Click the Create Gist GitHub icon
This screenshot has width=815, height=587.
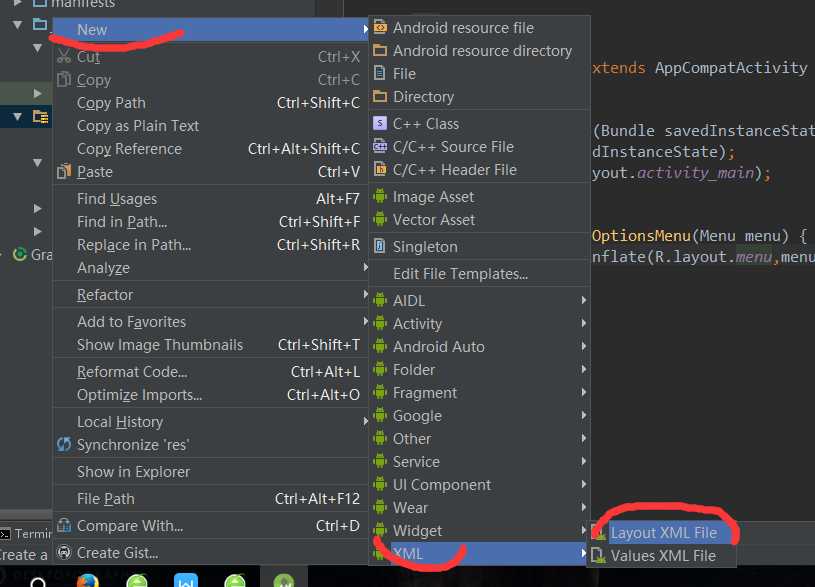[x=63, y=552]
